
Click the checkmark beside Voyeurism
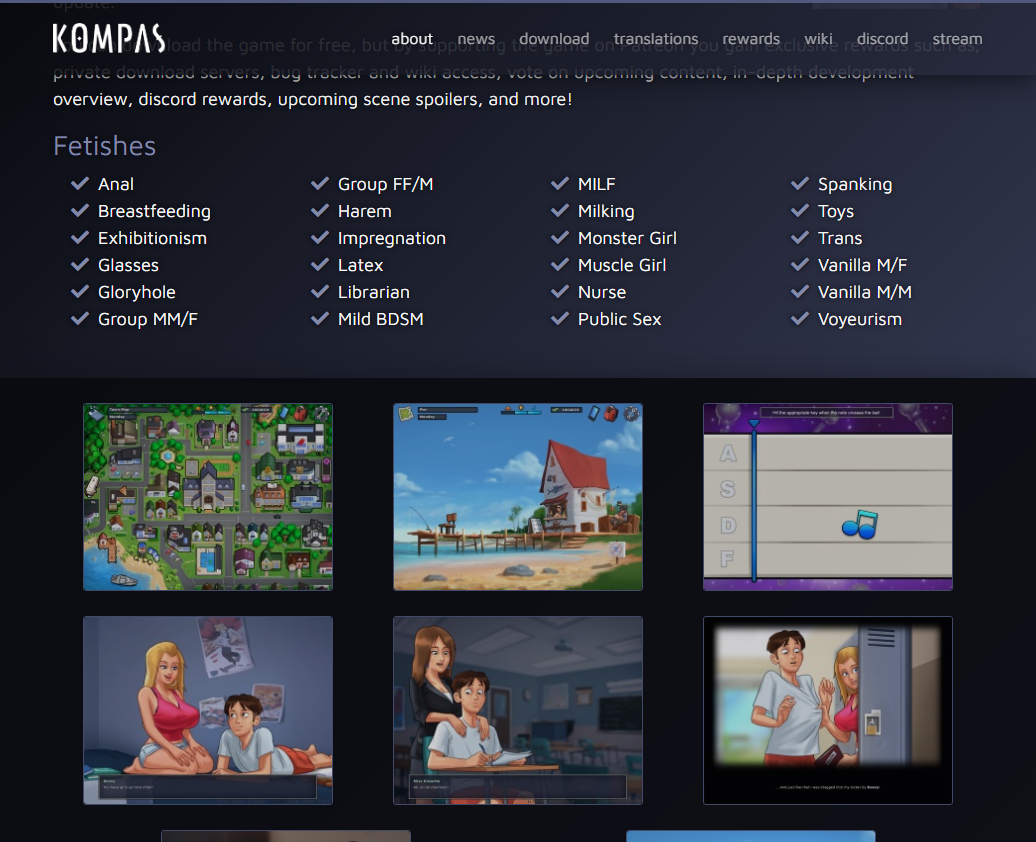coord(800,319)
